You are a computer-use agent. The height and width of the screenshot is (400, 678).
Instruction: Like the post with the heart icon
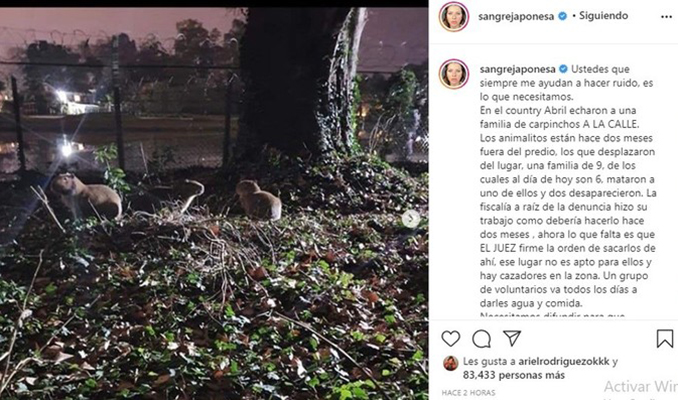(x=451, y=338)
